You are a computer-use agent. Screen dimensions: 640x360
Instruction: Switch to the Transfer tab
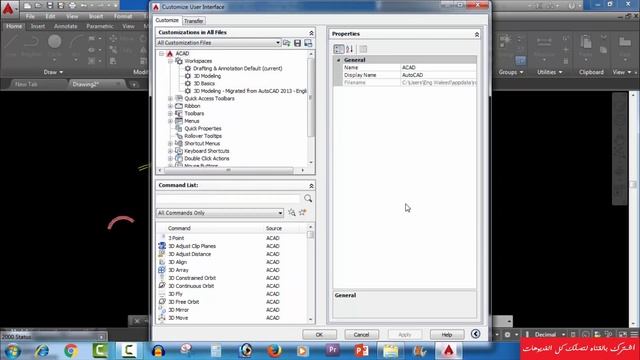[193, 21]
